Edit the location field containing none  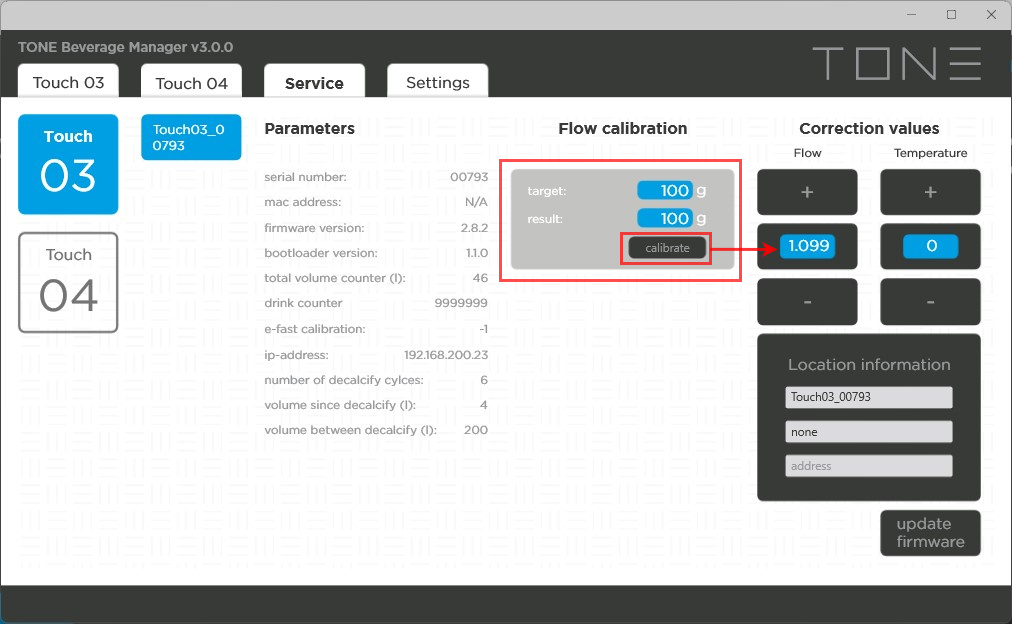(869, 432)
